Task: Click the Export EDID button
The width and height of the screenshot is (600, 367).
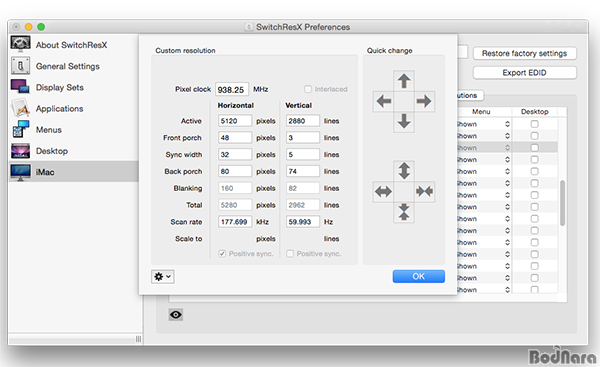Action: tap(524, 73)
